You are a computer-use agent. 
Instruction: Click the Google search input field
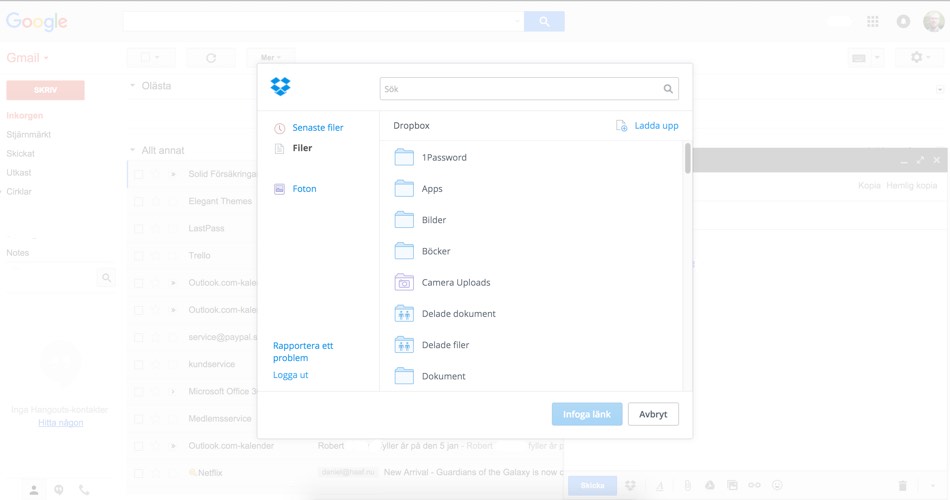tap(323, 21)
